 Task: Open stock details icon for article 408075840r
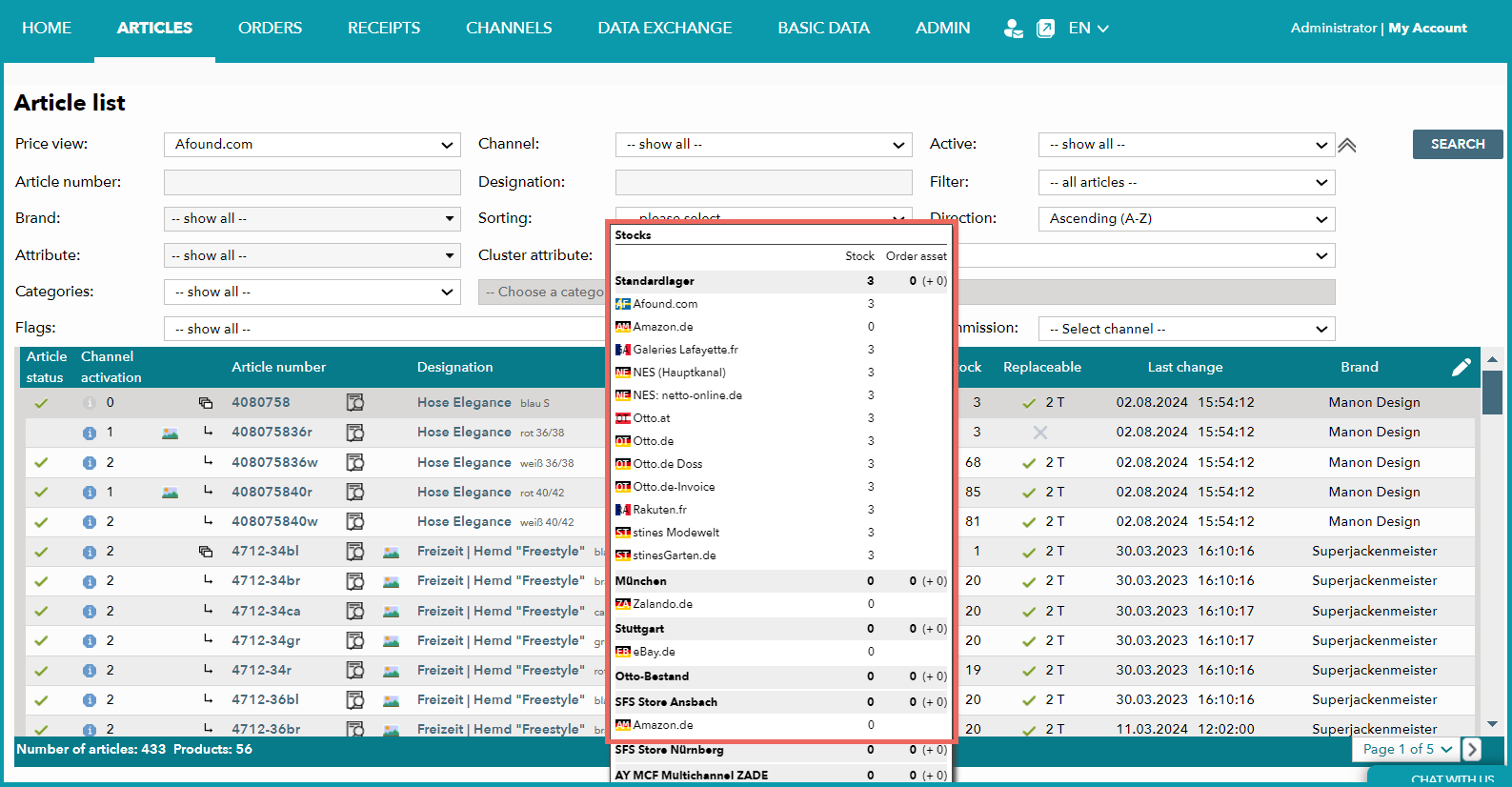click(355, 492)
